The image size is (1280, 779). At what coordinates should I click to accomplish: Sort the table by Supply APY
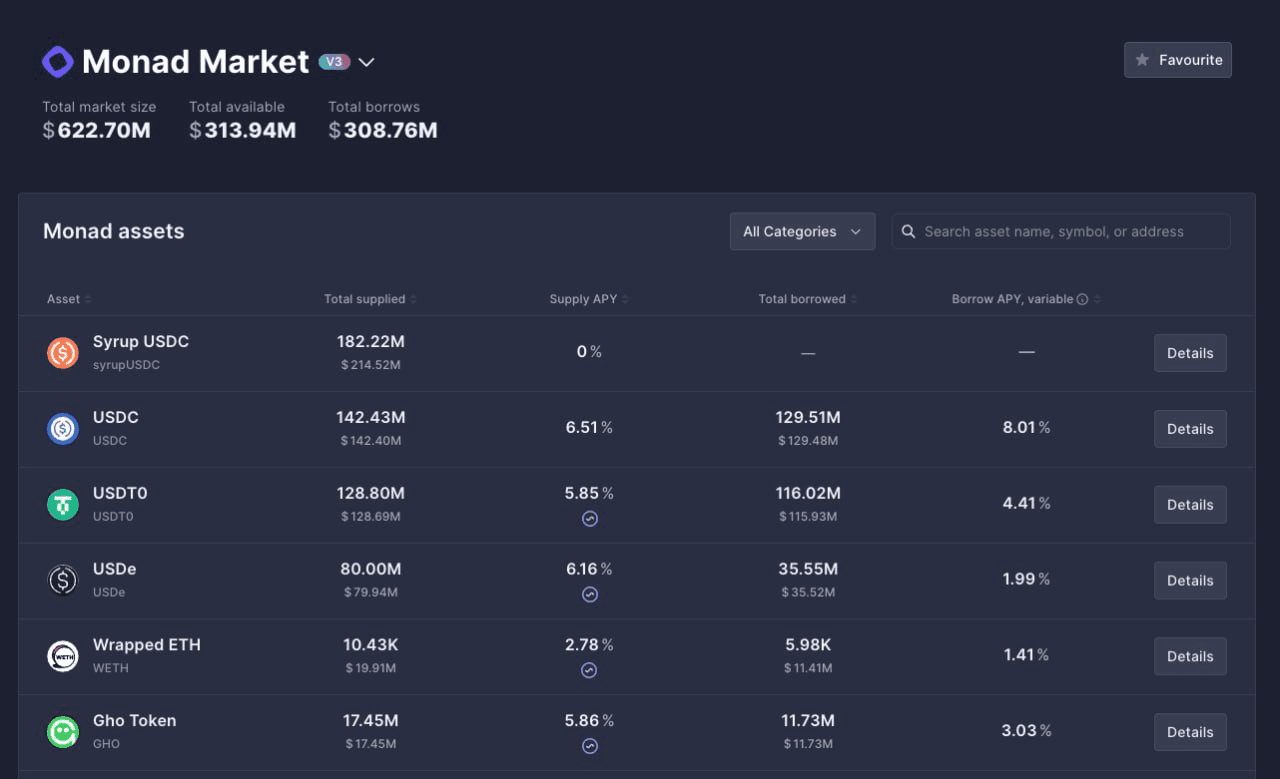click(589, 299)
